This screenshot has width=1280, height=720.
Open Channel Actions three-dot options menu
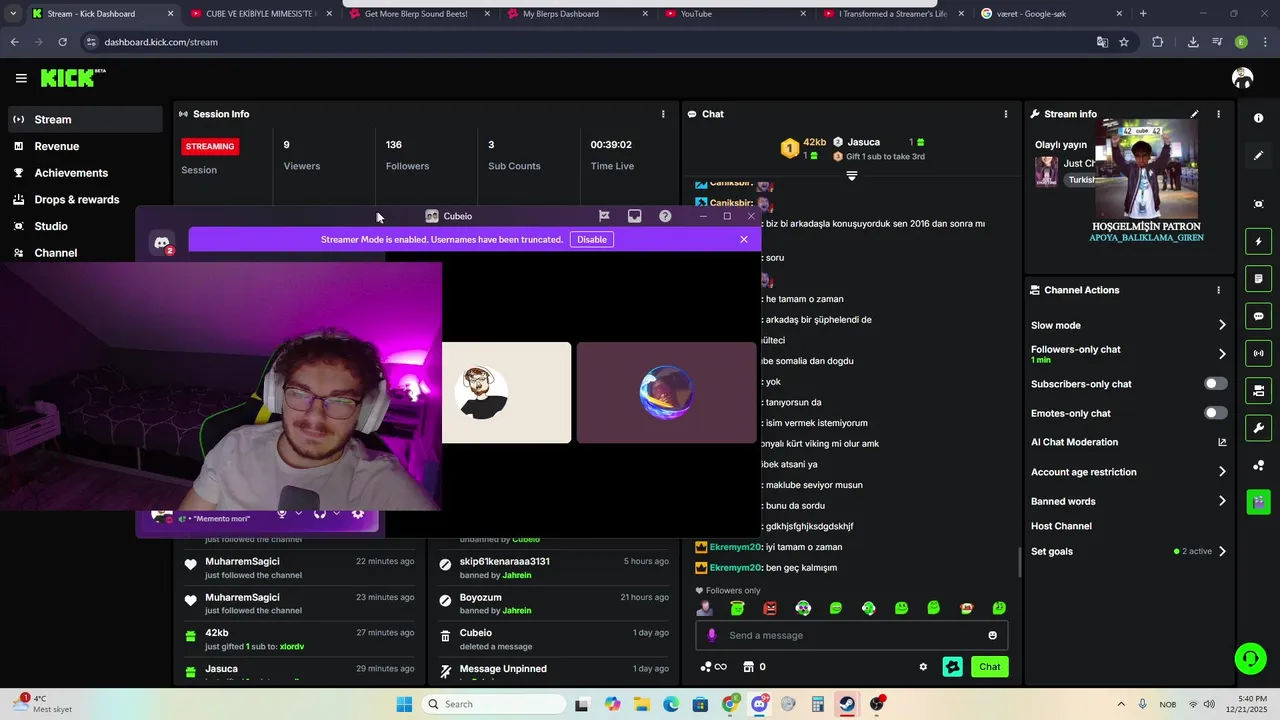(1218, 290)
